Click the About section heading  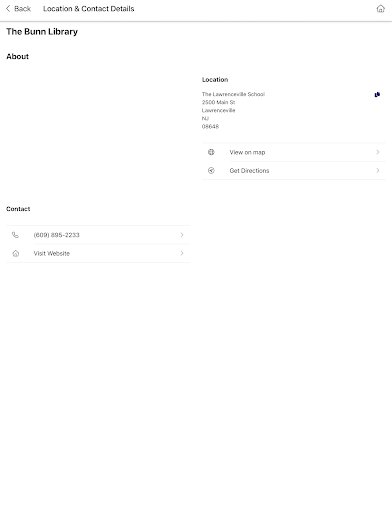tap(17, 57)
